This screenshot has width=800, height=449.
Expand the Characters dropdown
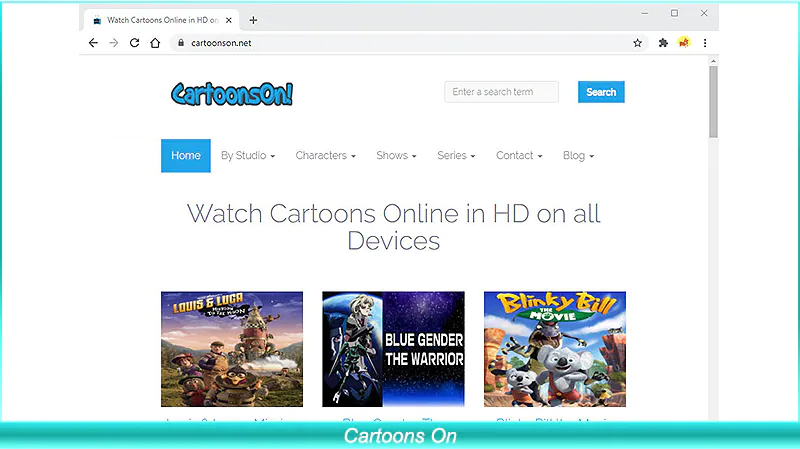[x=326, y=156]
